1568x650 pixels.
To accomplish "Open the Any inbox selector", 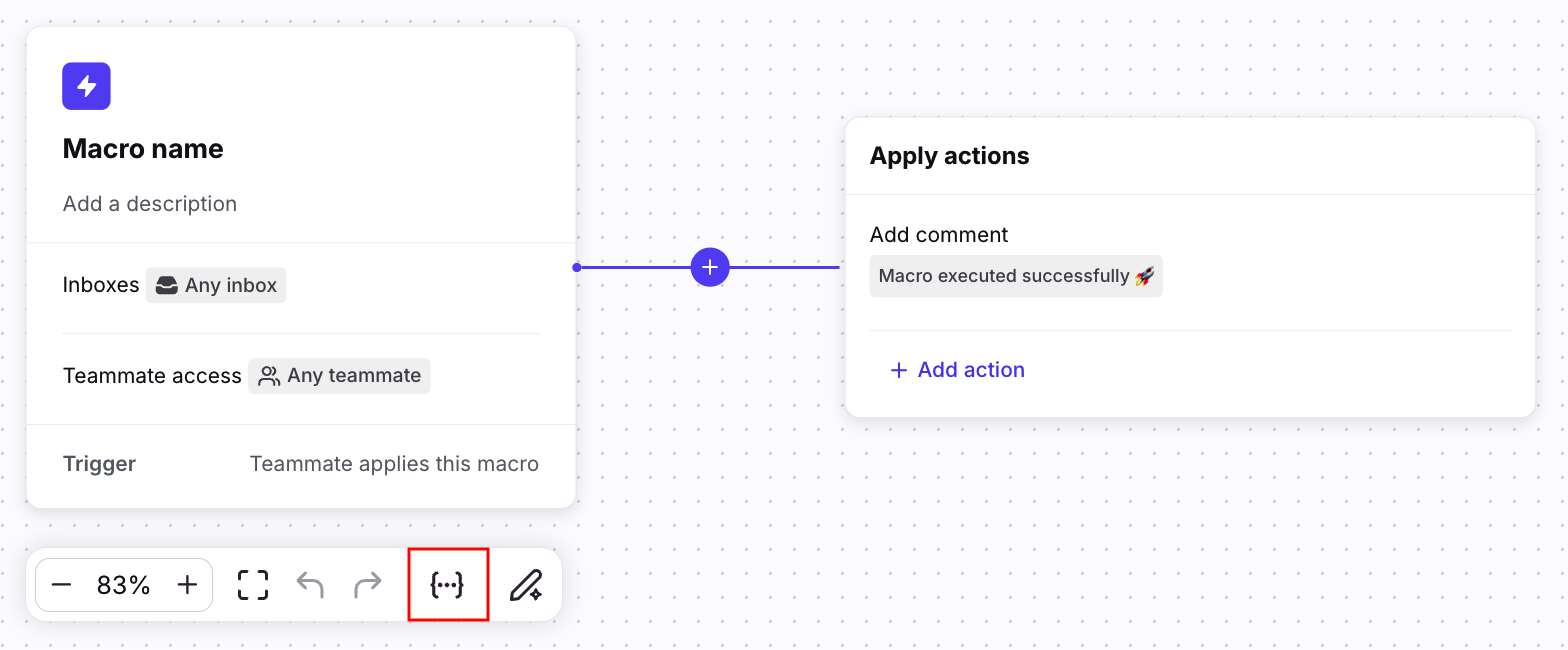I will tap(216, 285).
